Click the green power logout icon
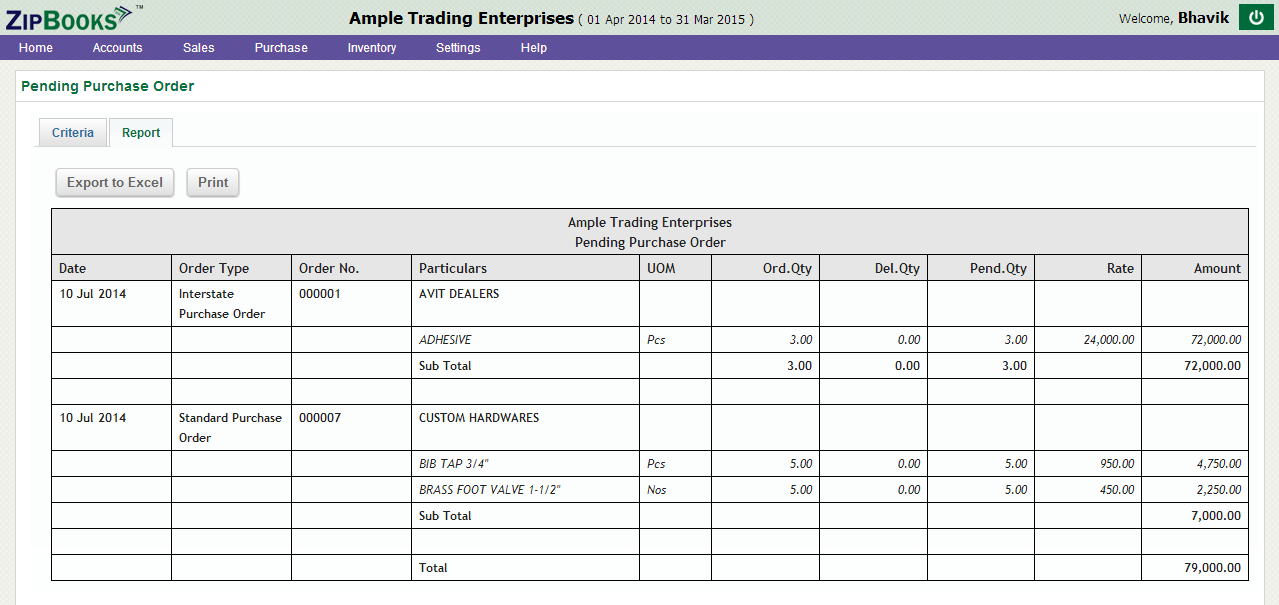The height and width of the screenshot is (605, 1279). 1256,17
